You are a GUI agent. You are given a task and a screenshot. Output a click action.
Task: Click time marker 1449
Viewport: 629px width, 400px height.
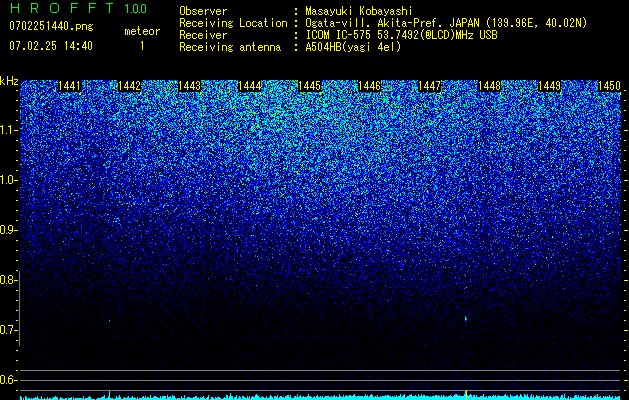(x=550, y=86)
